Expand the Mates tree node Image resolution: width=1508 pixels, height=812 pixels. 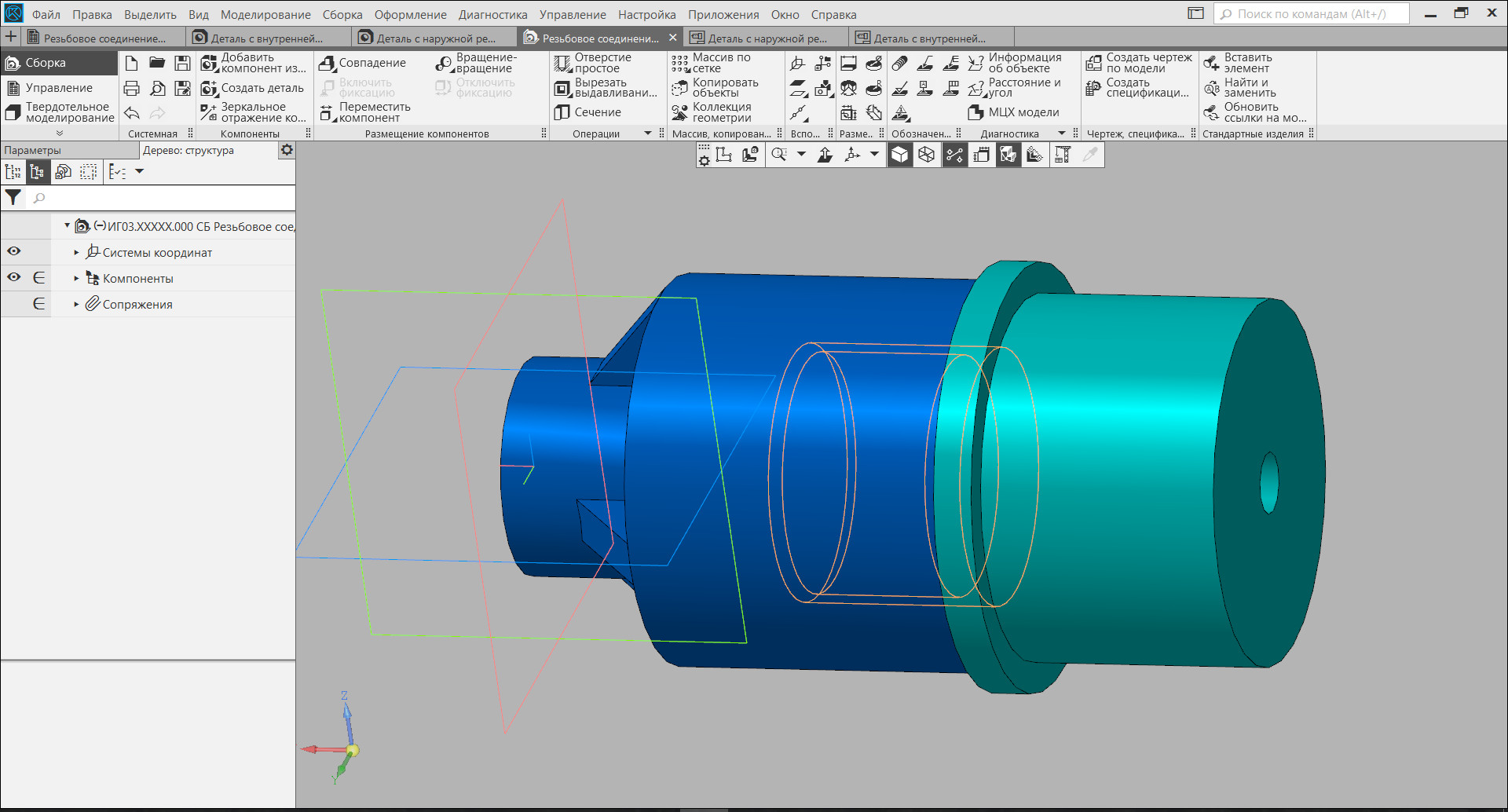[x=76, y=305]
